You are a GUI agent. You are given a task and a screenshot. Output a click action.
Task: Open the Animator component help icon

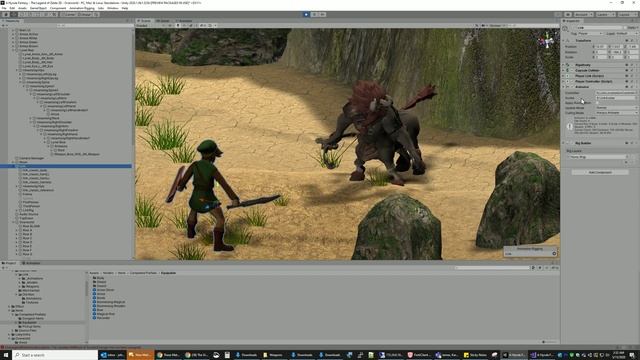coord(627,87)
